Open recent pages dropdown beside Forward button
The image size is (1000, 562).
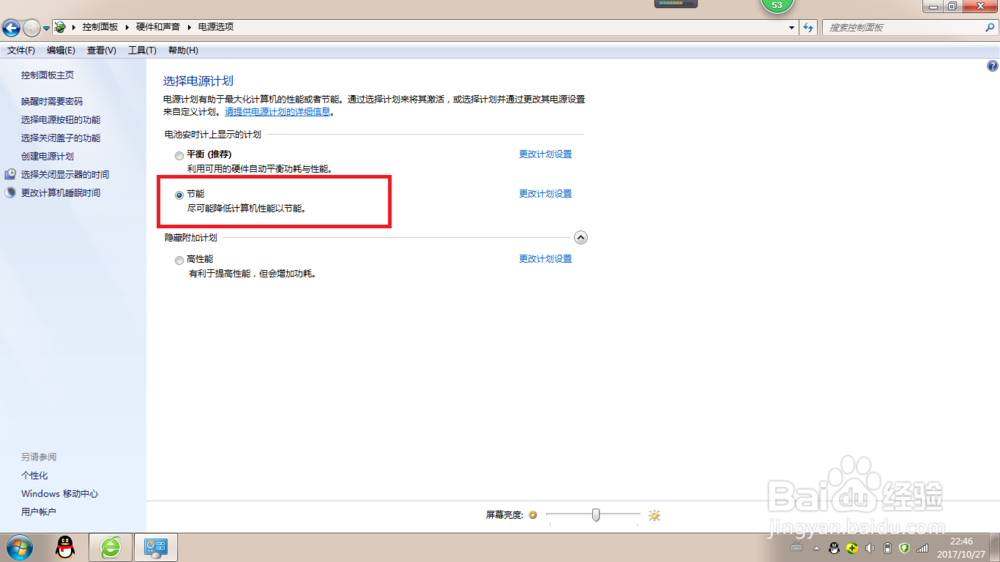tap(46, 28)
